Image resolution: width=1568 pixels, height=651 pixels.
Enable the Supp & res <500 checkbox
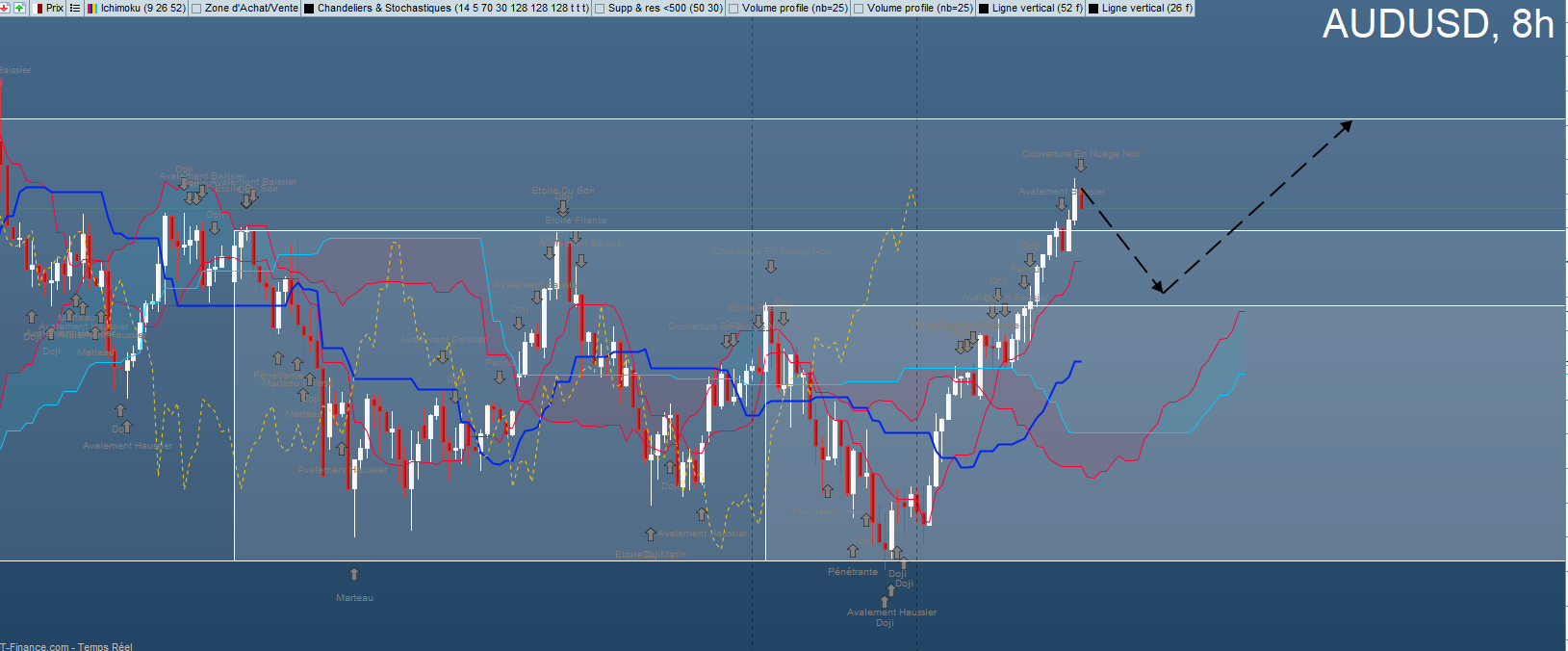pyautogui.click(x=601, y=9)
